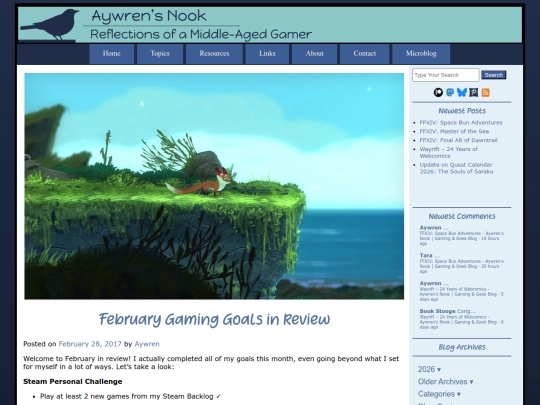The width and height of the screenshot is (540, 405).
Task: Open the Mastodon icon link
Action: (450, 92)
